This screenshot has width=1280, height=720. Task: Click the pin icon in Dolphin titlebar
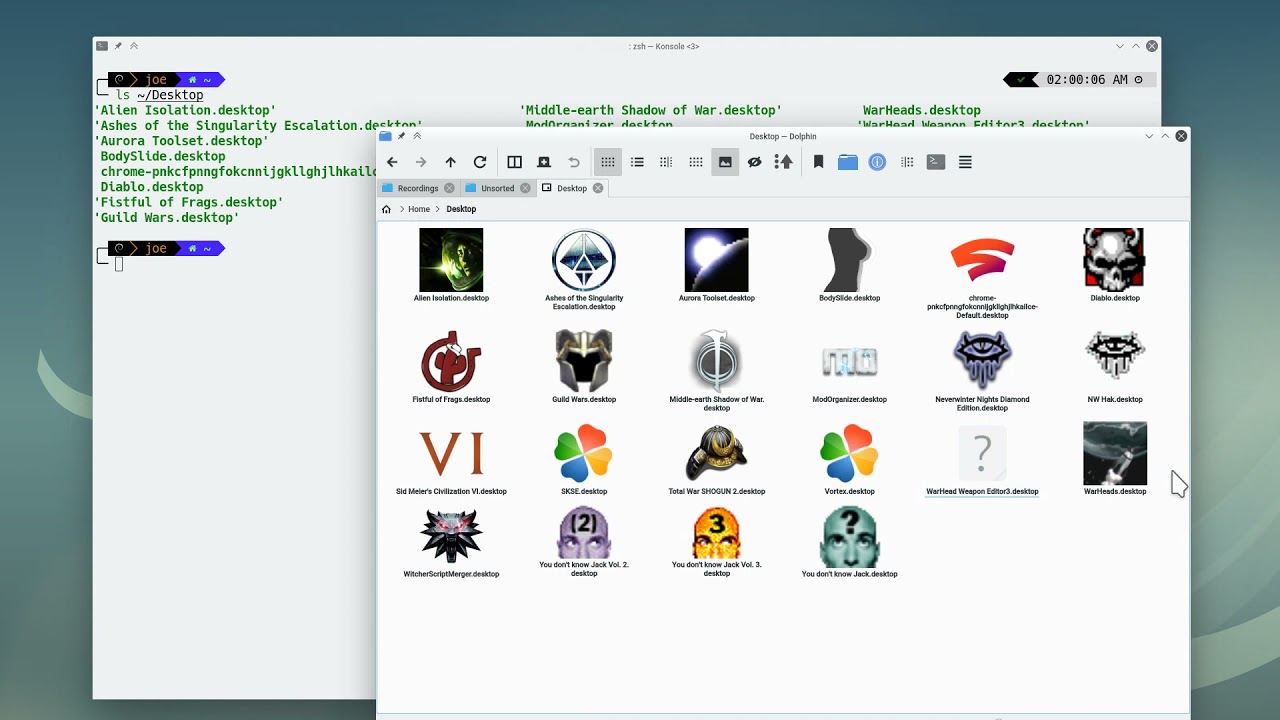coord(401,136)
